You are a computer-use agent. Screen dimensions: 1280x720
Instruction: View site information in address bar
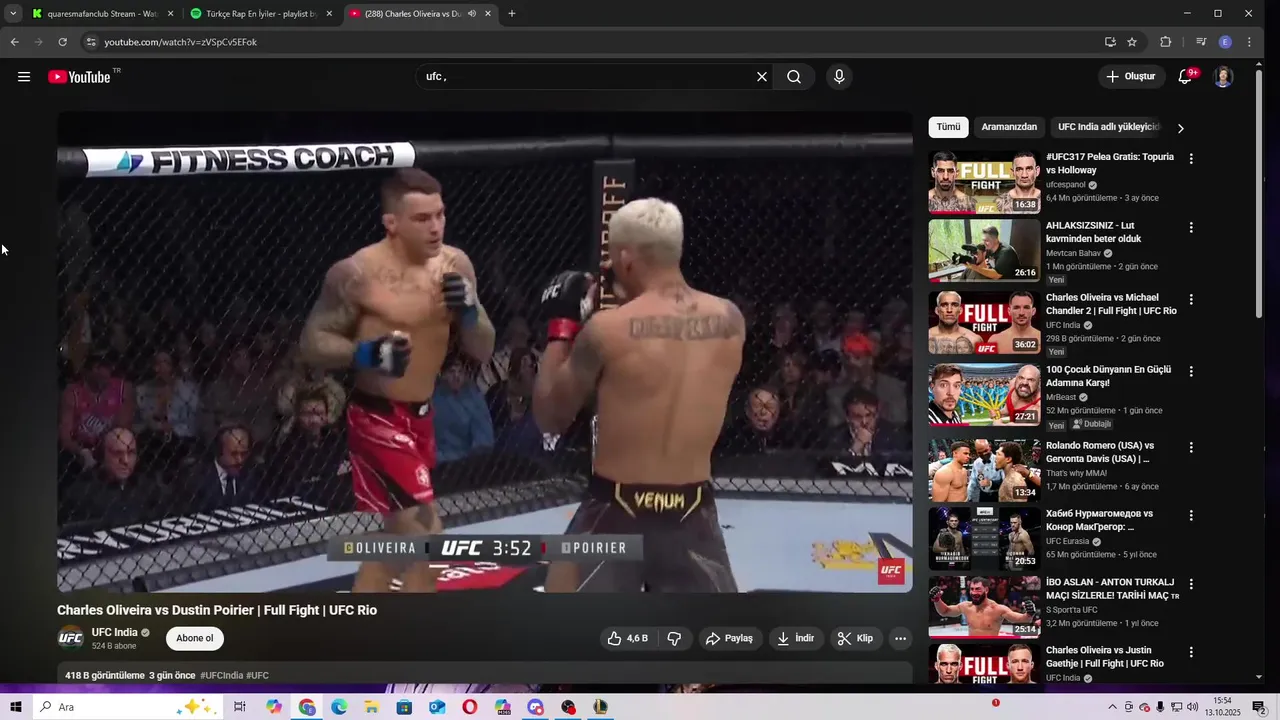coord(91,42)
